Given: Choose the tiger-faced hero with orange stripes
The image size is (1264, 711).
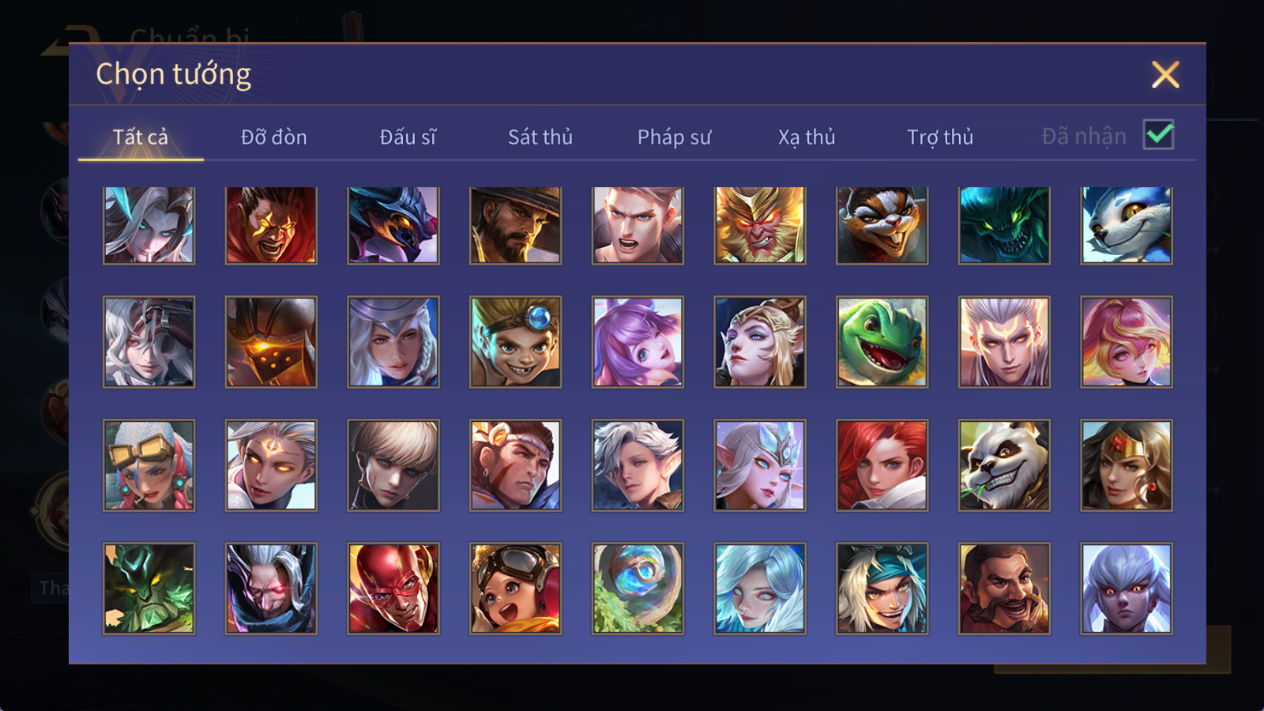Looking at the screenshot, I should (882, 225).
